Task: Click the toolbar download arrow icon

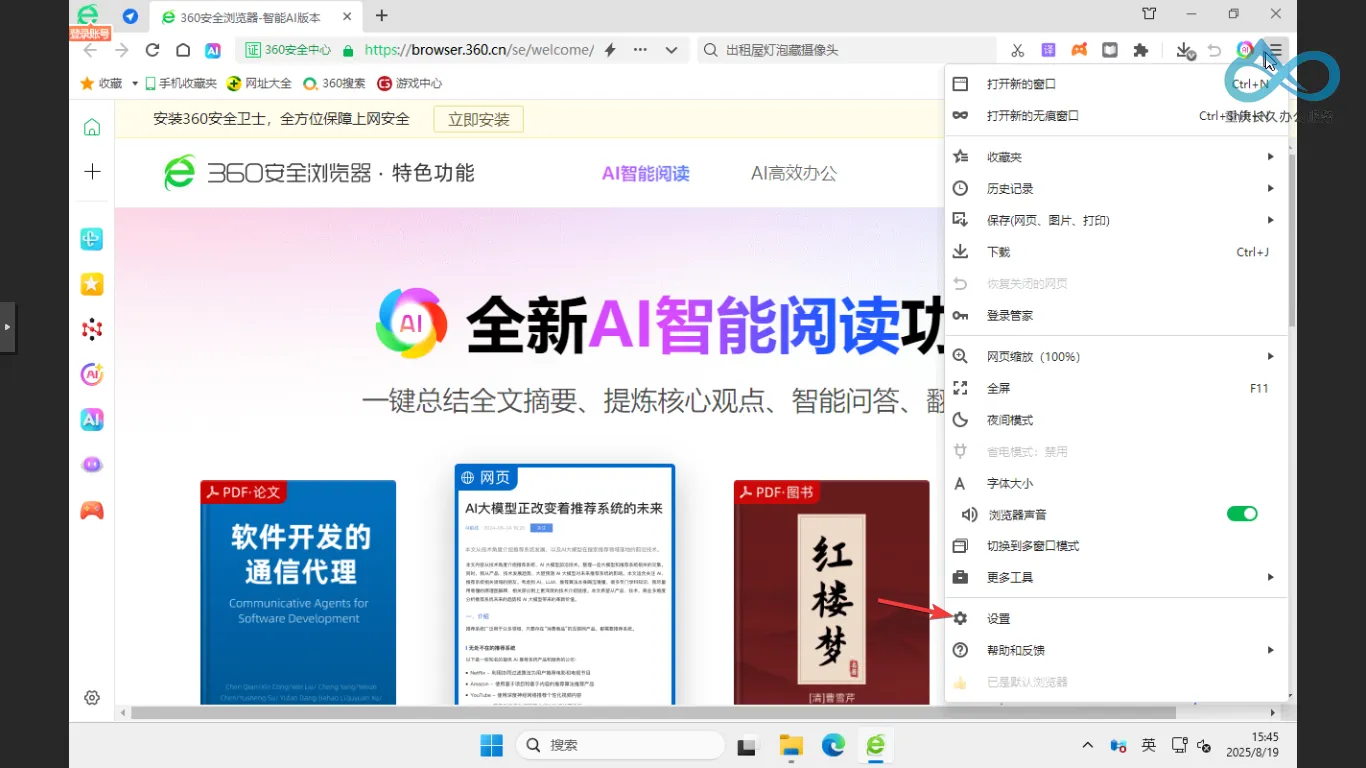Action: point(1185,50)
